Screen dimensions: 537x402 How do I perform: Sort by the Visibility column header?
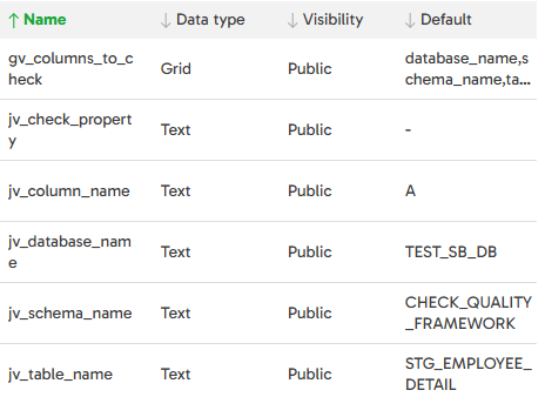coord(333,20)
